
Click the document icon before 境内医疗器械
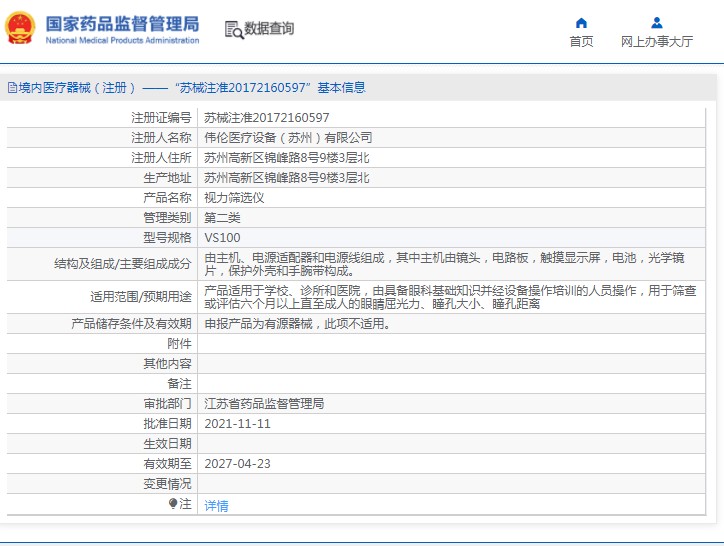click(11, 88)
